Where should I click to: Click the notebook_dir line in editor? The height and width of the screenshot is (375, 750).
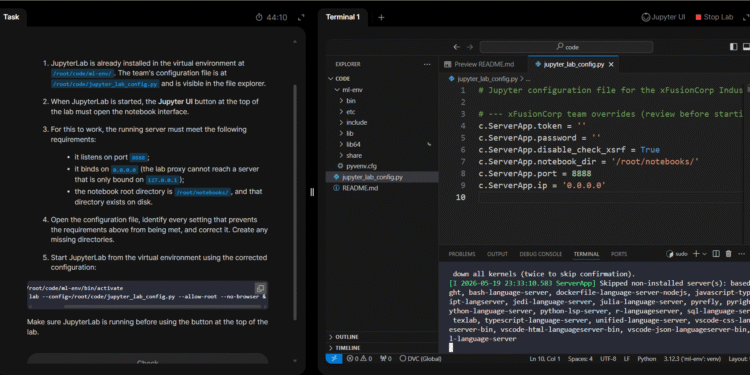pos(588,162)
